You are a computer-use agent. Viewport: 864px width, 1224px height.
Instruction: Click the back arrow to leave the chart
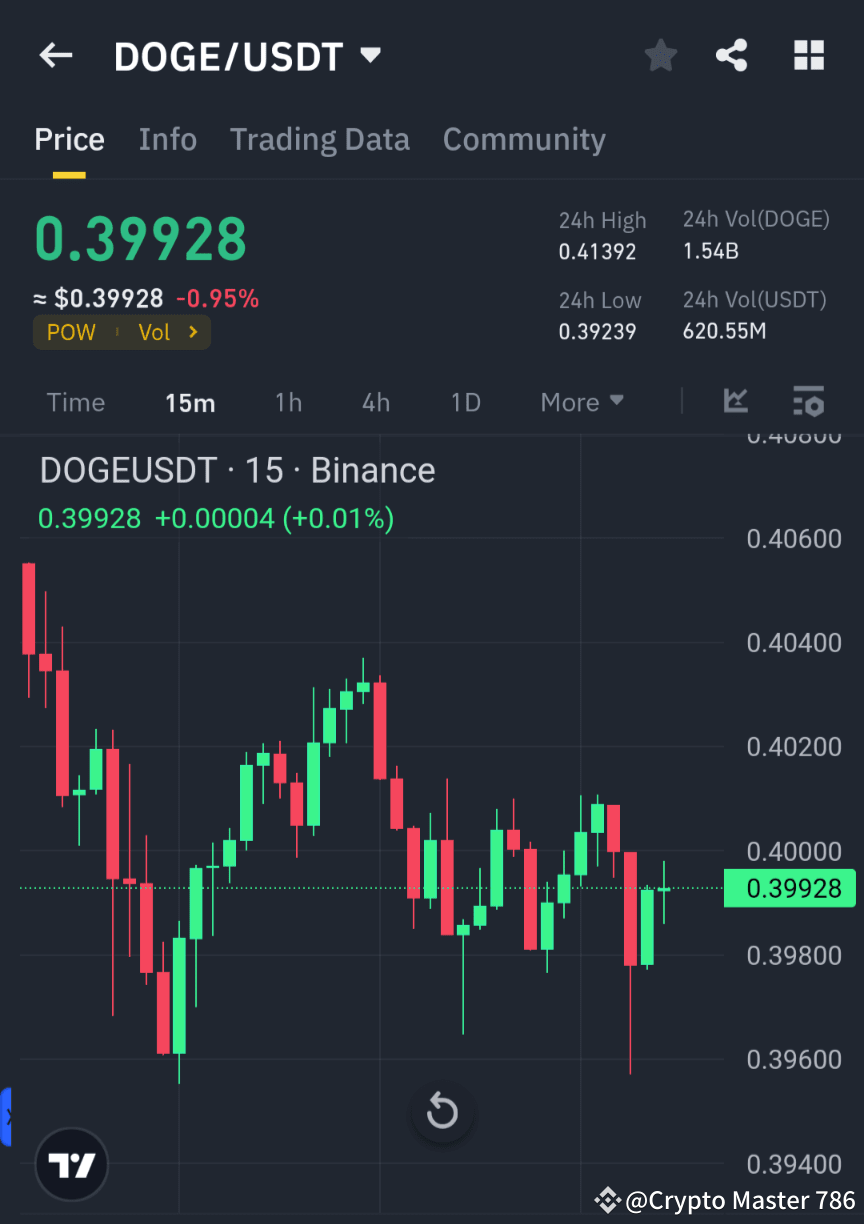(x=55, y=55)
